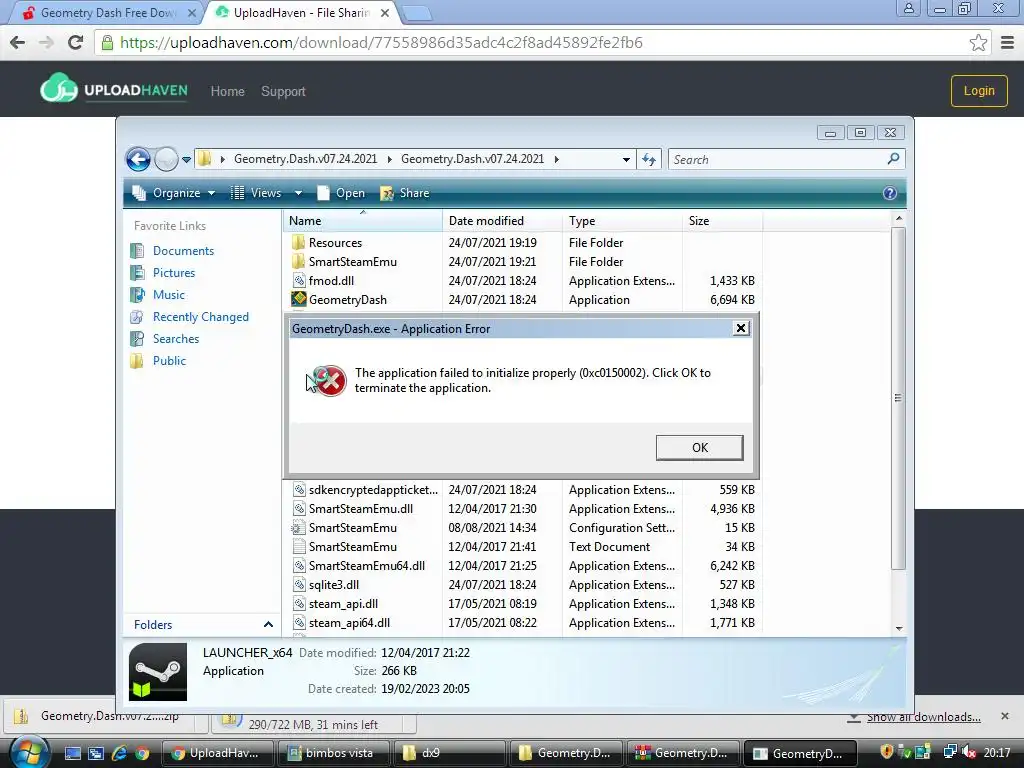This screenshot has height=768, width=1024.
Task: Switch to the bimbos vista taskbar window
Action: coord(334,753)
